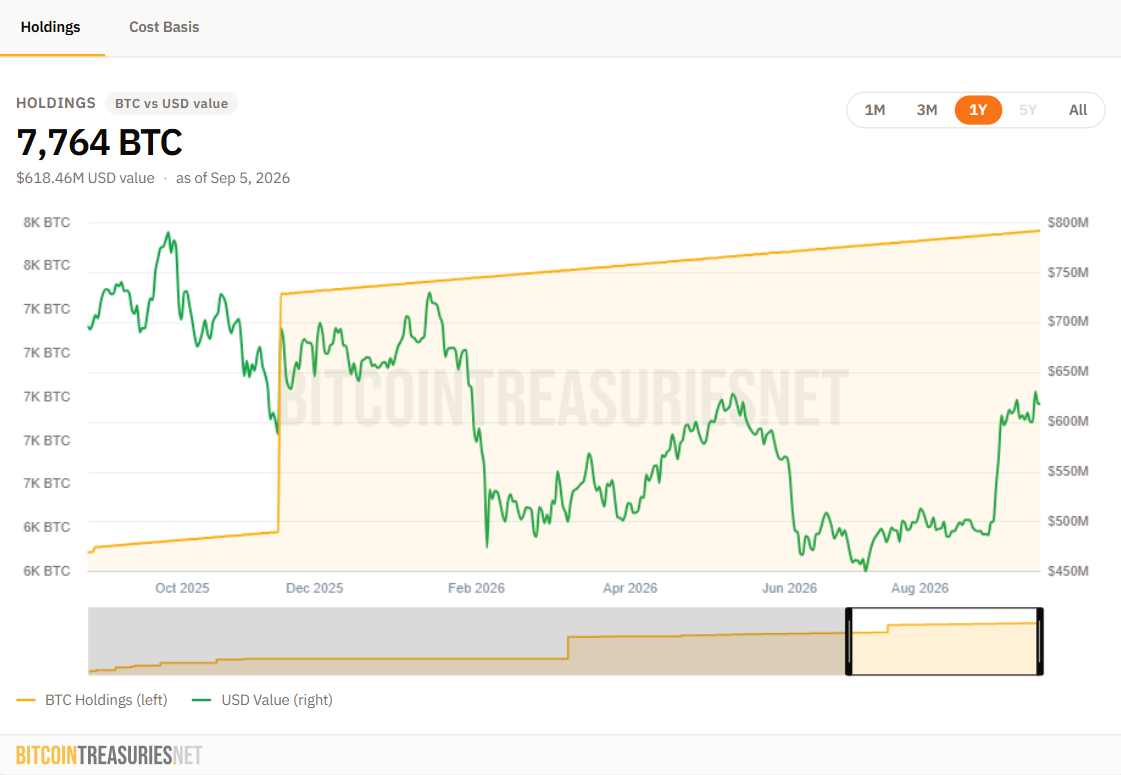
Task: Click the BTC vs USD value badge
Action: [x=172, y=104]
